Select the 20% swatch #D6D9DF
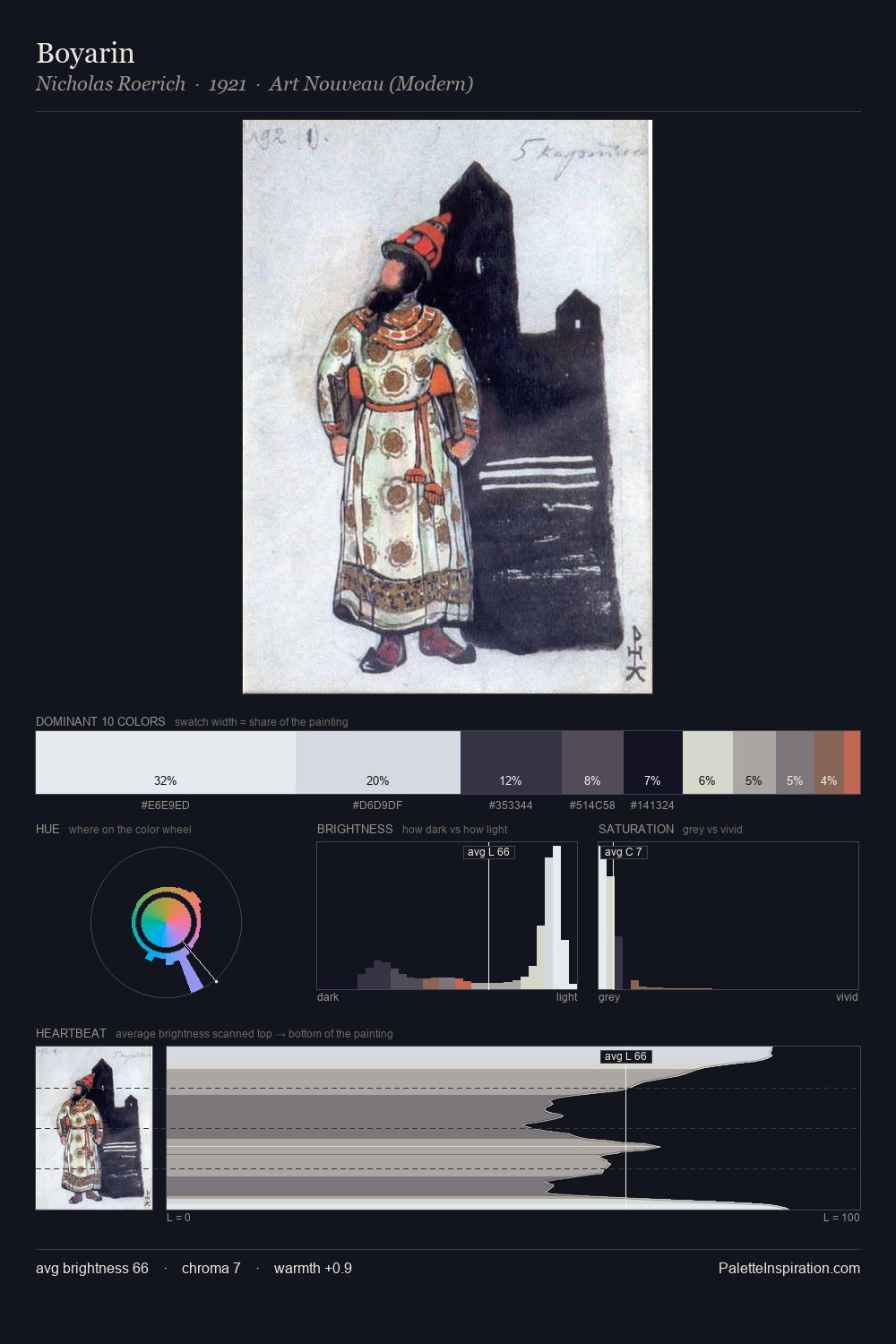The image size is (896, 1344). (x=378, y=762)
